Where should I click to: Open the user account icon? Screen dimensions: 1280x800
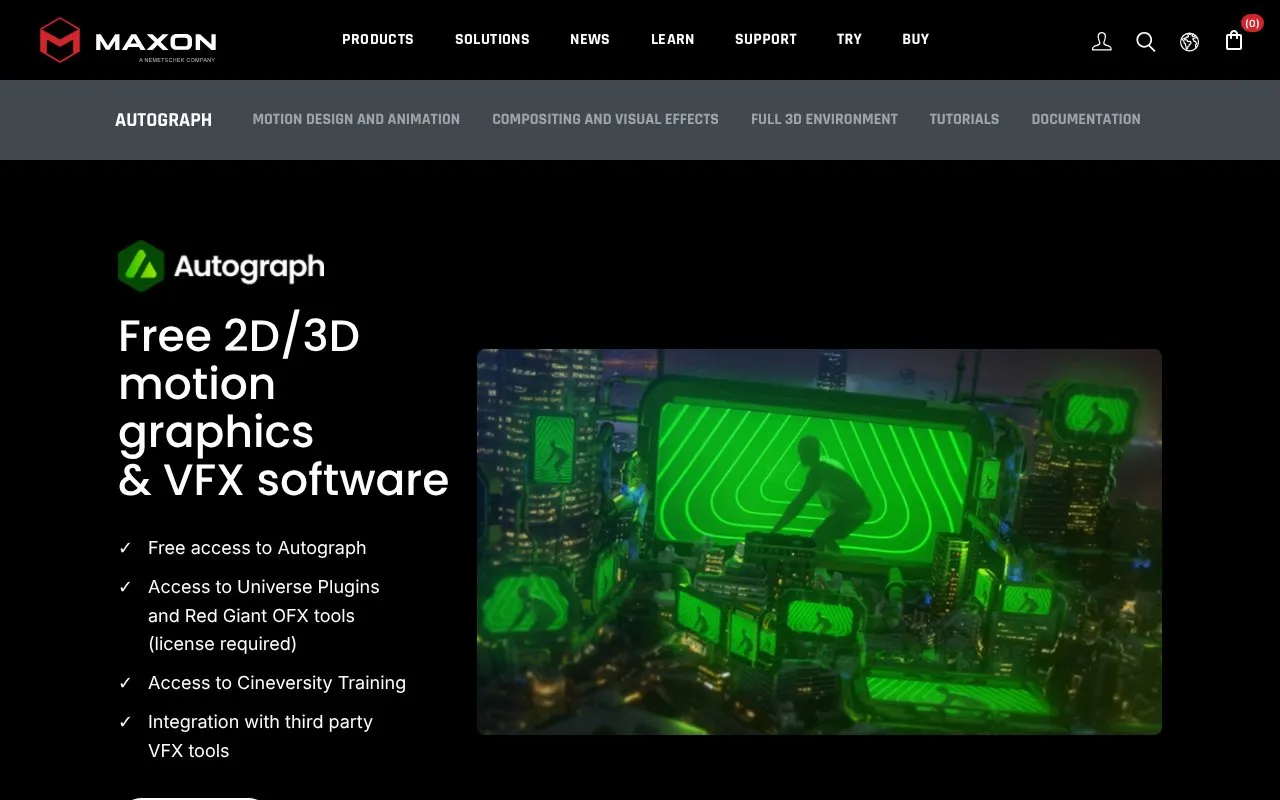coord(1102,41)
